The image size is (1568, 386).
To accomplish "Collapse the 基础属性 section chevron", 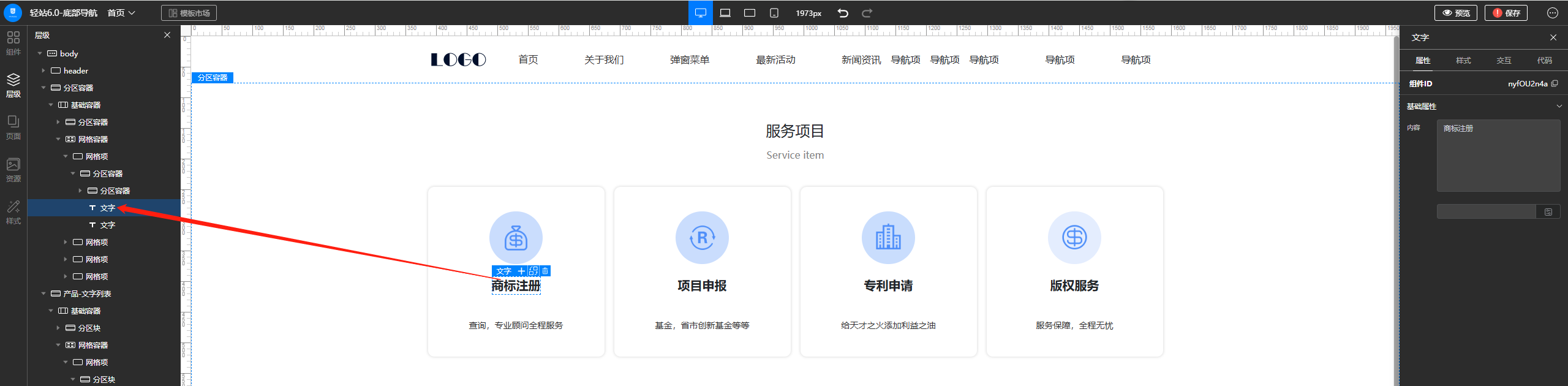I will tap(1559, 107).
